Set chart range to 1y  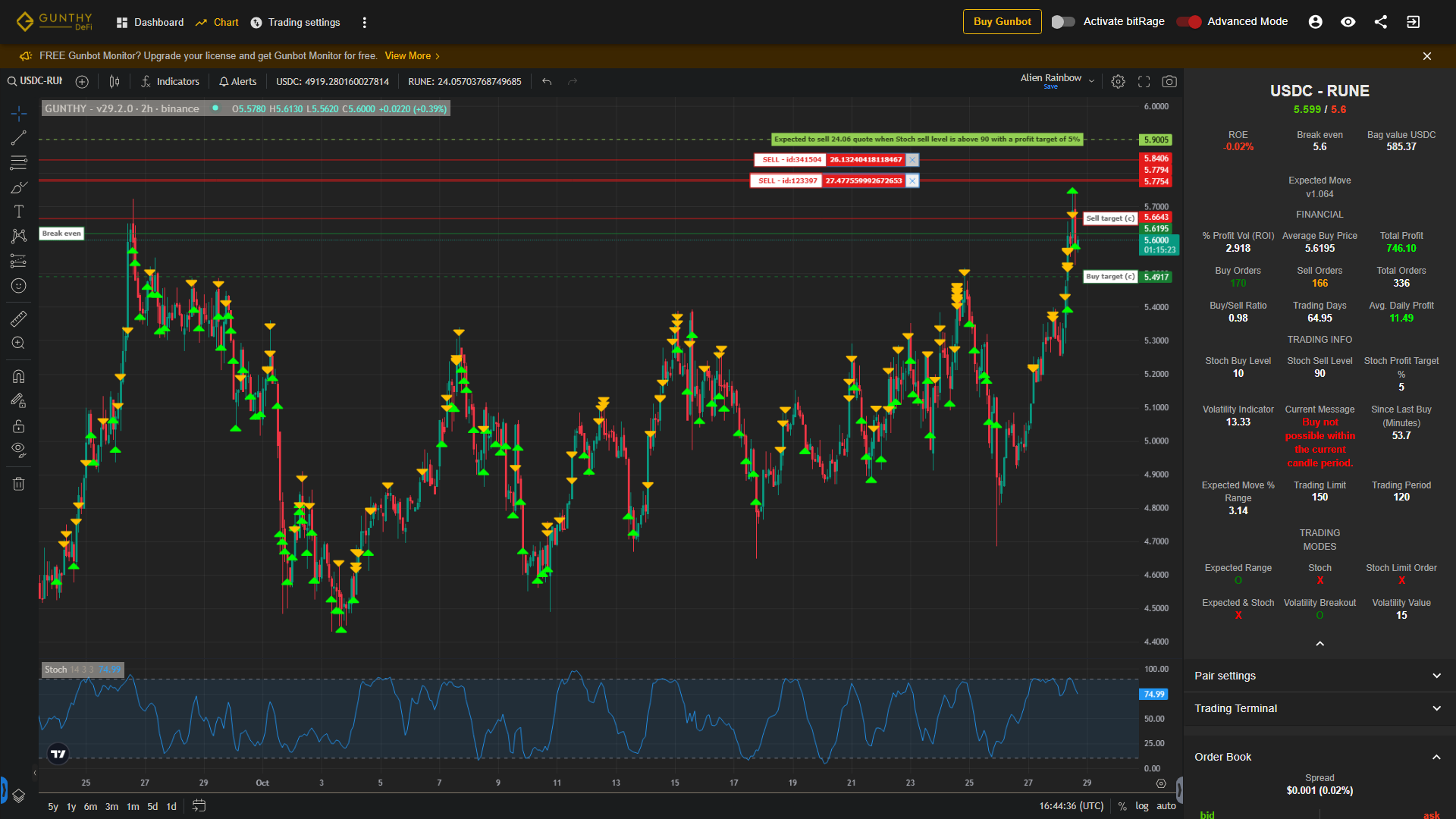(x=71, y=807)
